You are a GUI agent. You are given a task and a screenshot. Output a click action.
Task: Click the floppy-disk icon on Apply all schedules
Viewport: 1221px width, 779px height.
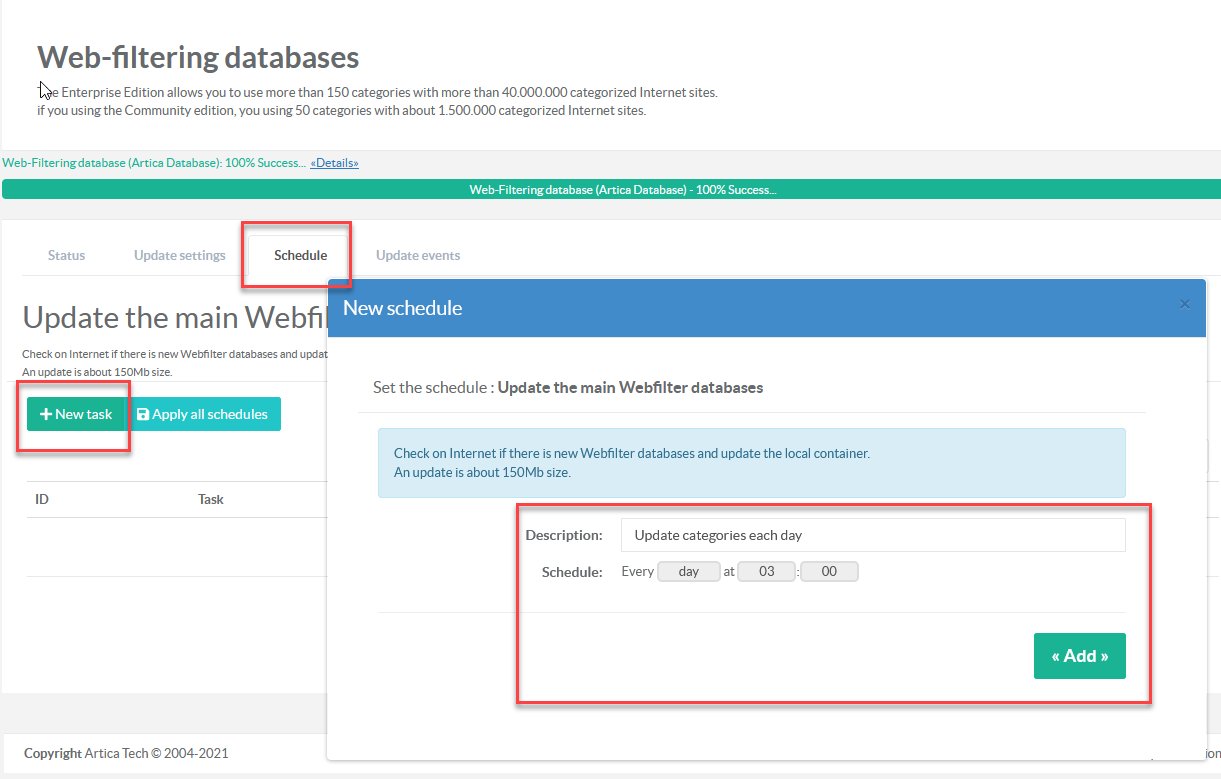click(x=143, y=414)
